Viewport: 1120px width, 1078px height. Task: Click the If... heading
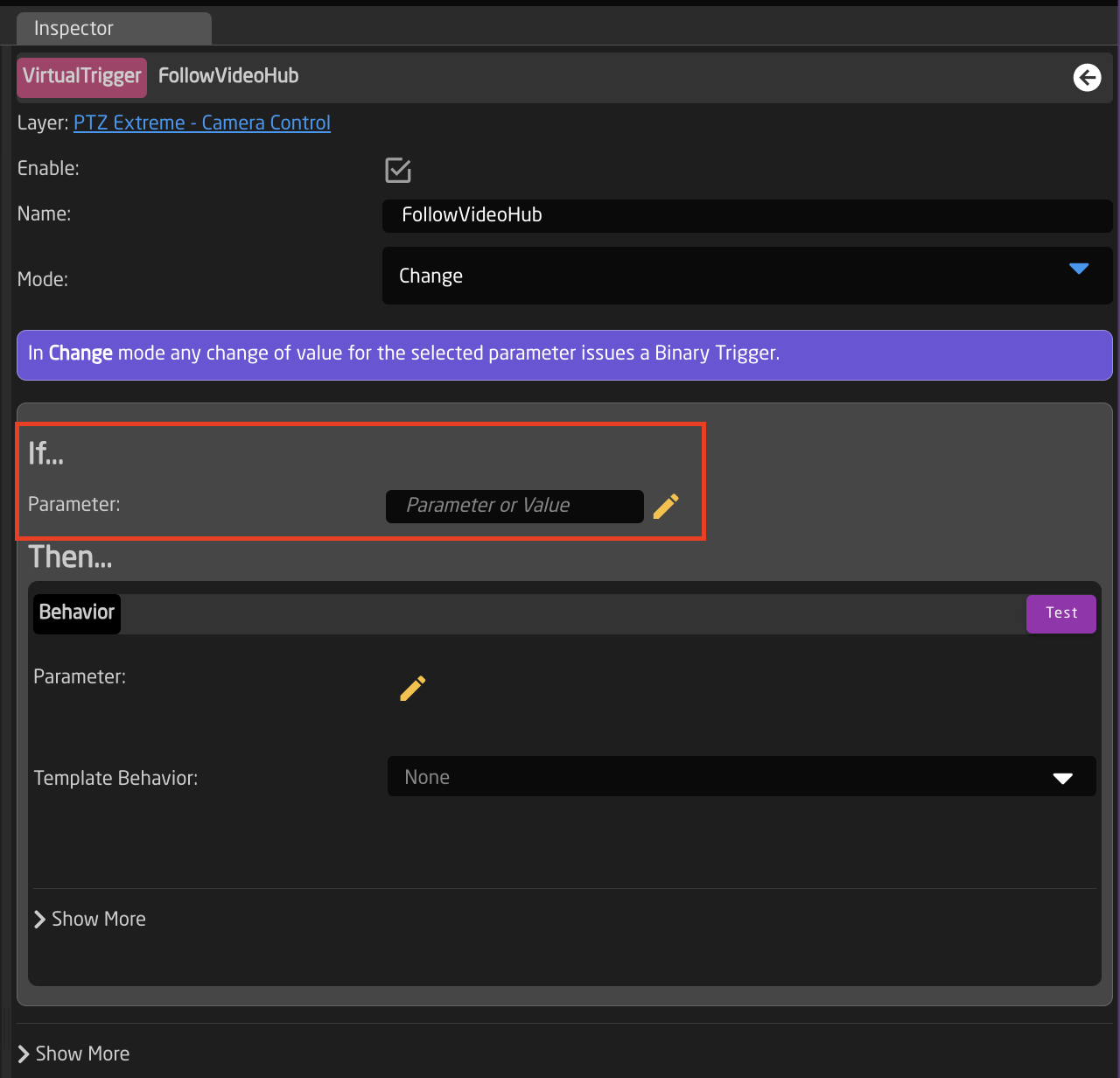pyautogui.click(x=45, y=453)
